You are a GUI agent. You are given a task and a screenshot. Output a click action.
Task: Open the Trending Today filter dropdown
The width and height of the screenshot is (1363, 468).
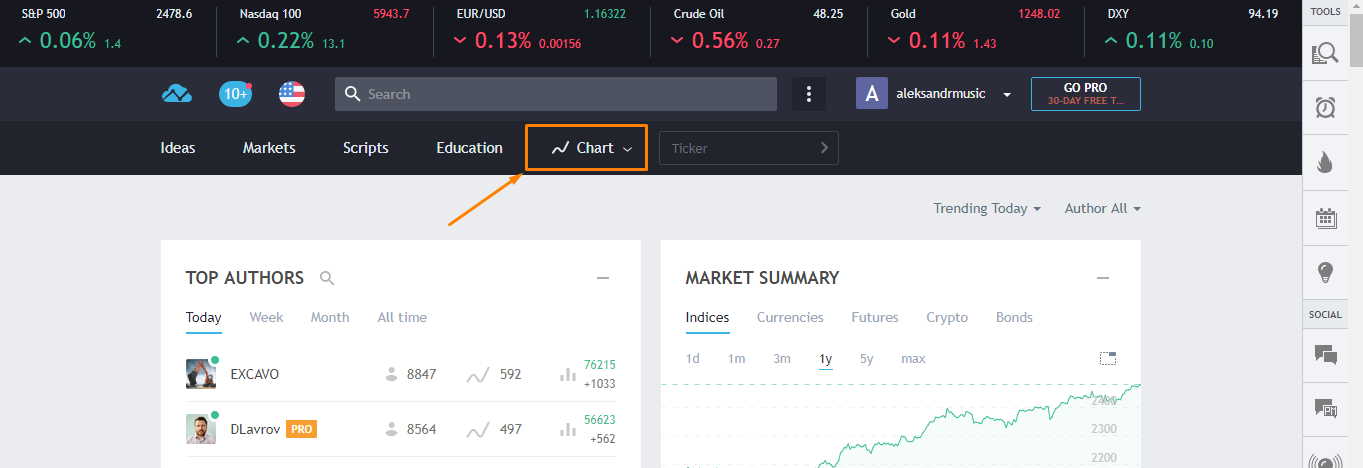pos(986,208)
